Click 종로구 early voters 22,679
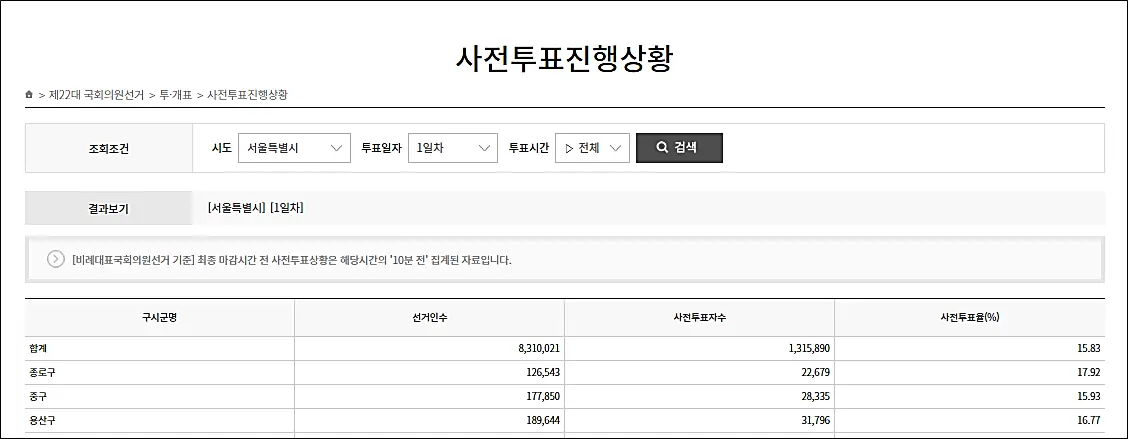Image resolution: width=1128 pixels, height=439 pixels. click(816, 373)
